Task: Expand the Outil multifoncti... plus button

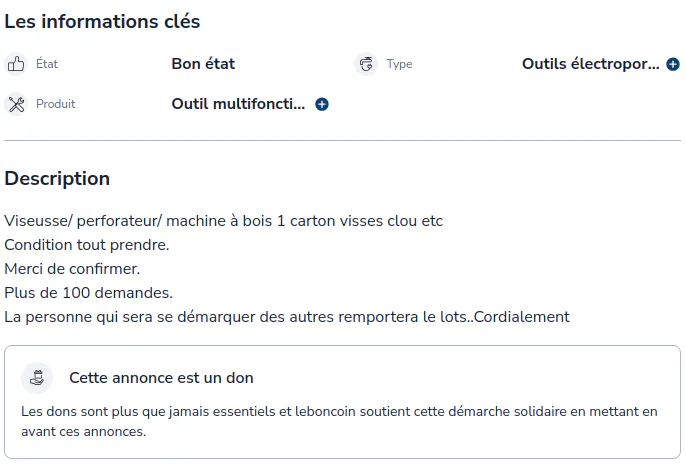Action: 322,105
